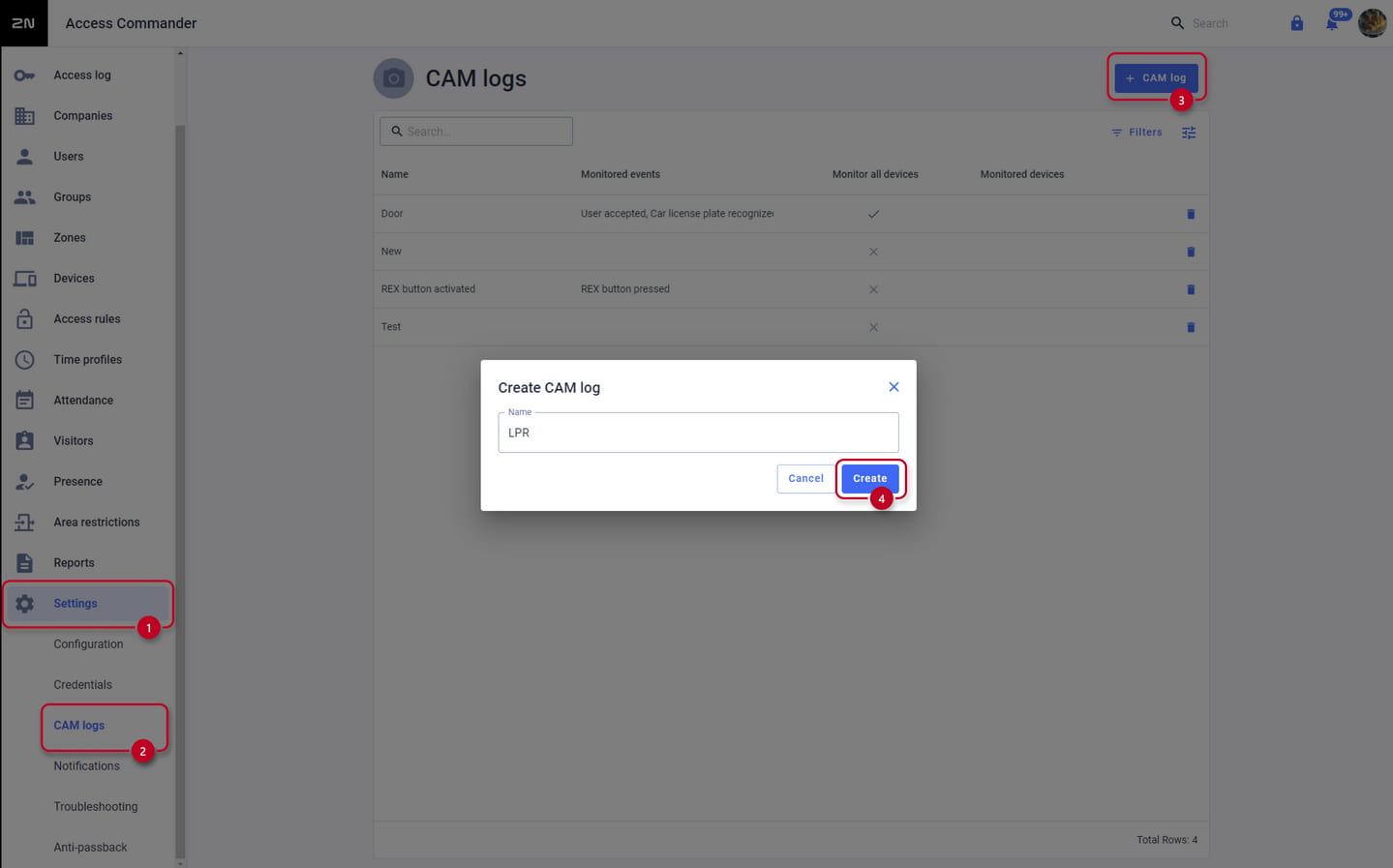Open Area restrictions page
1393x868 pixels.
click(97, 522)
